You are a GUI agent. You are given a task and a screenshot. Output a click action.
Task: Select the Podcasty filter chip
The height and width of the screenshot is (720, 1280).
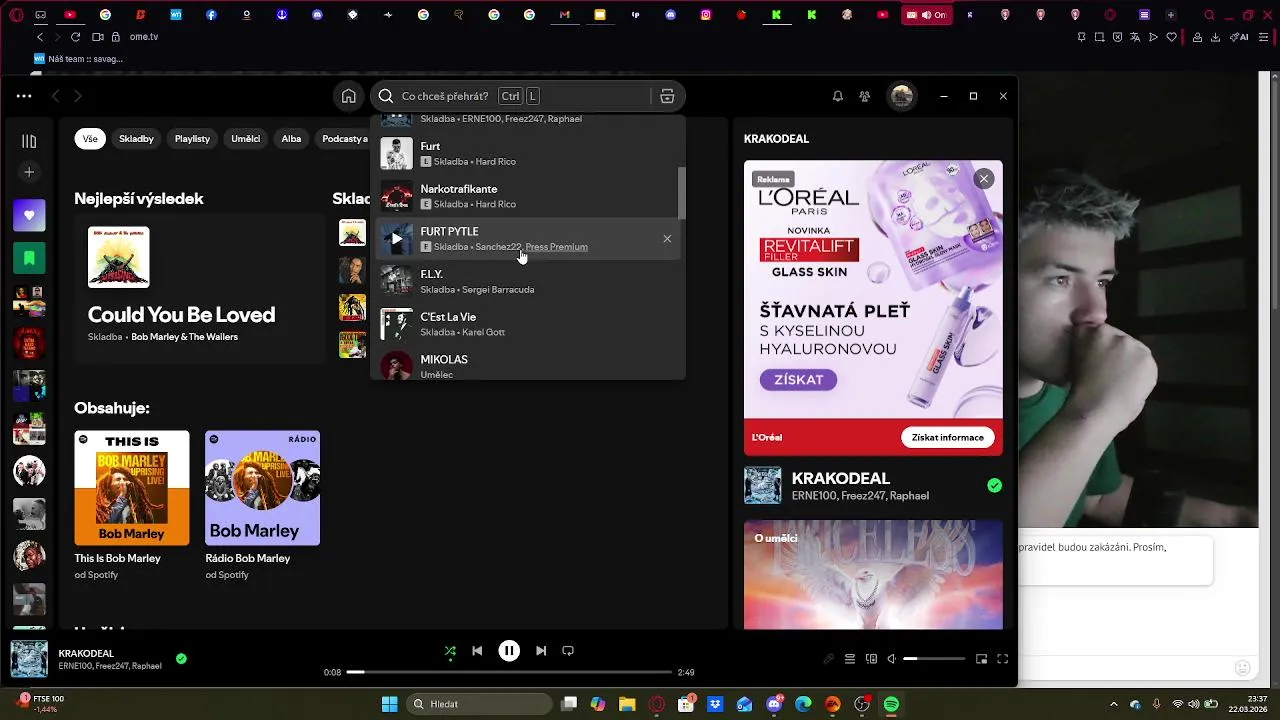pyautogui.click(x=344, y=139)
